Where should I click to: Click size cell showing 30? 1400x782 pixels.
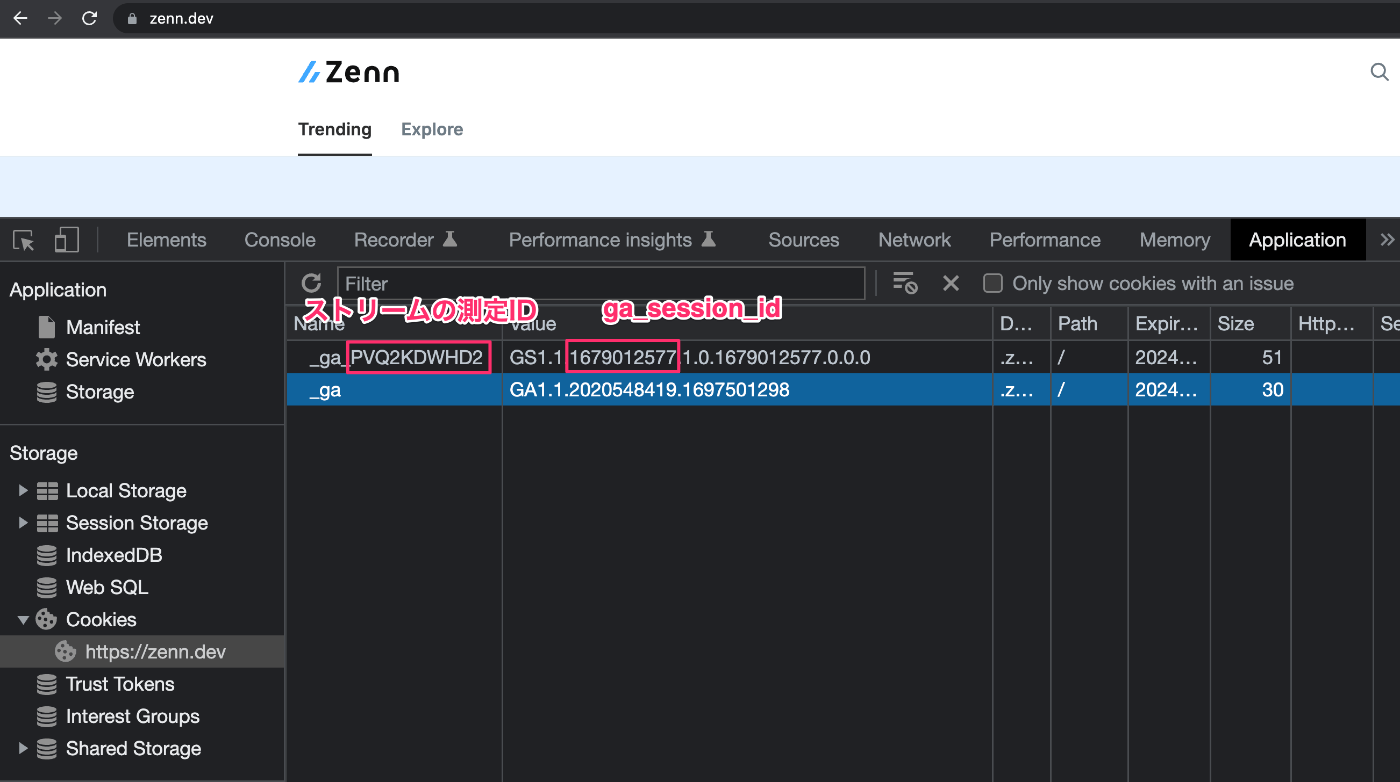[1248, 390]
